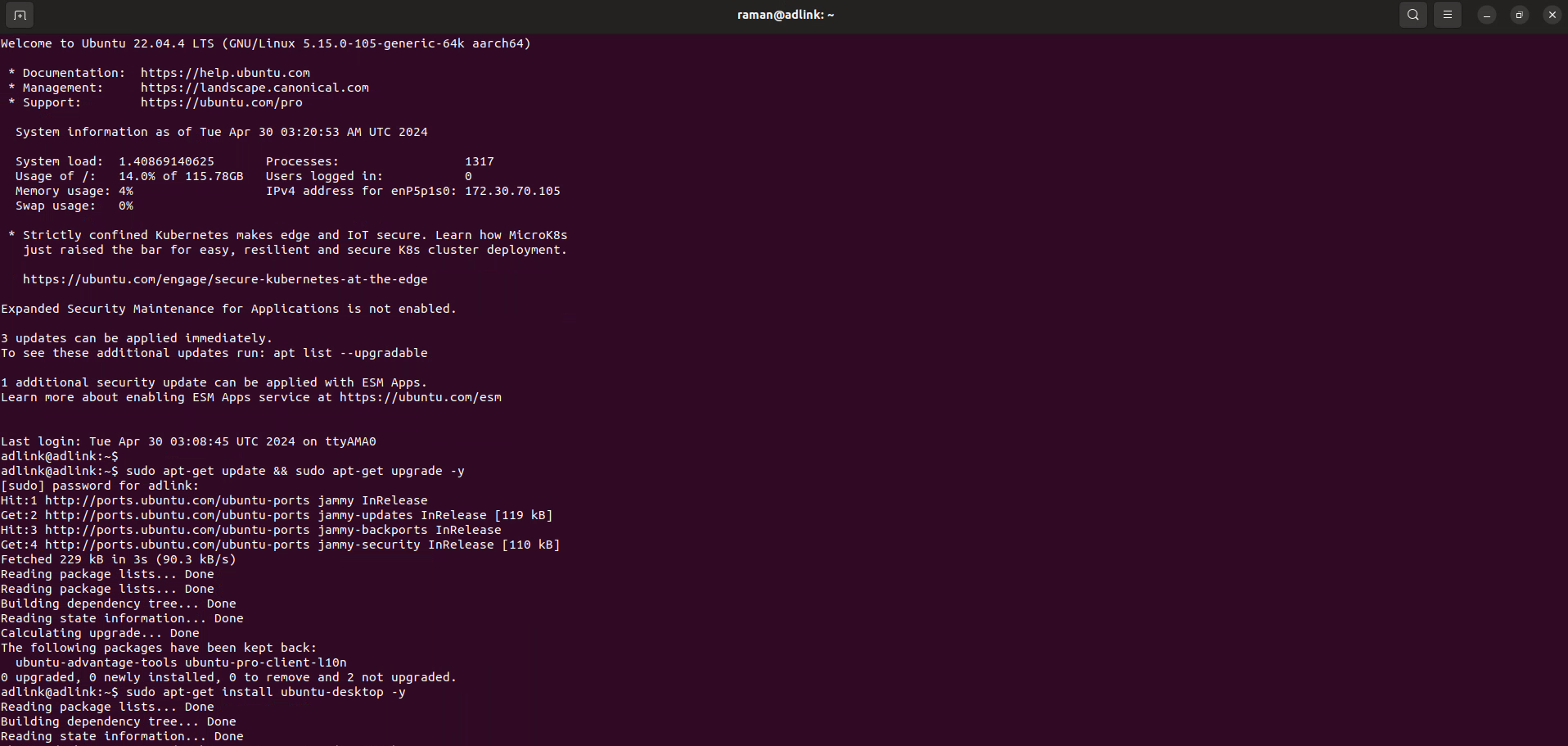Click the apt-get update && upgrade command line
Viewport: 1568px width, 746px height.
(x=233, y=471)
